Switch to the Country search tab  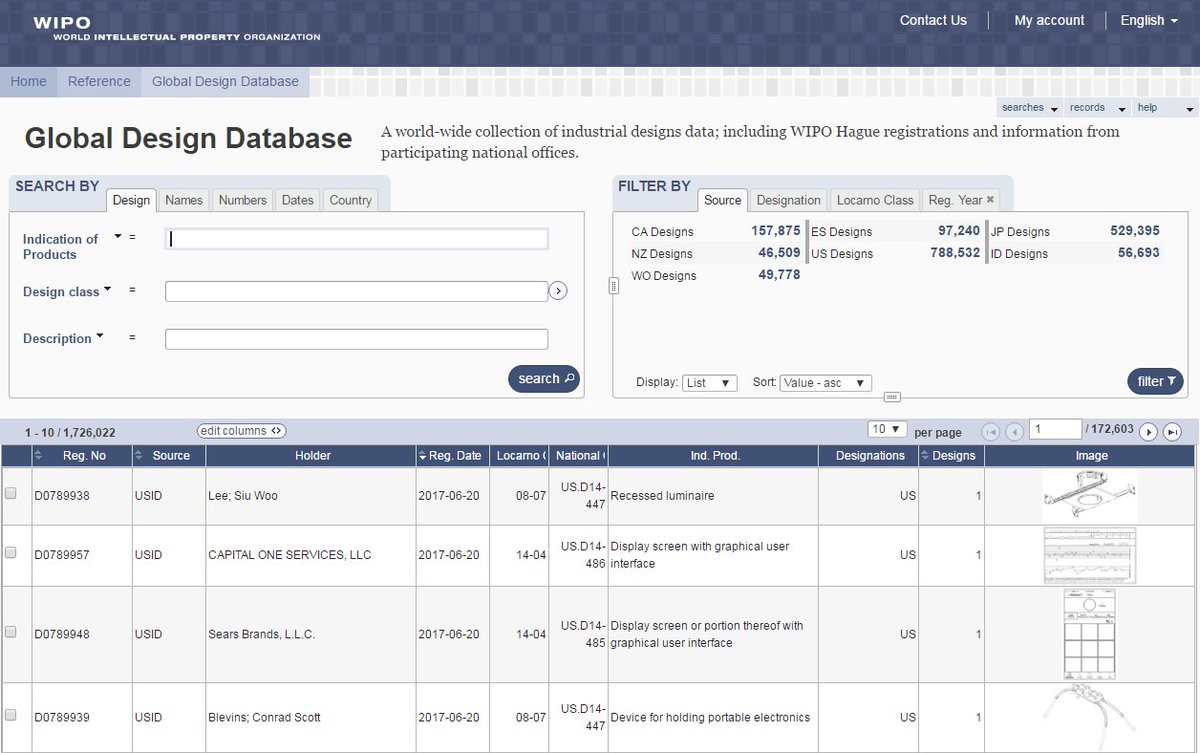click(x=350, y=200)
